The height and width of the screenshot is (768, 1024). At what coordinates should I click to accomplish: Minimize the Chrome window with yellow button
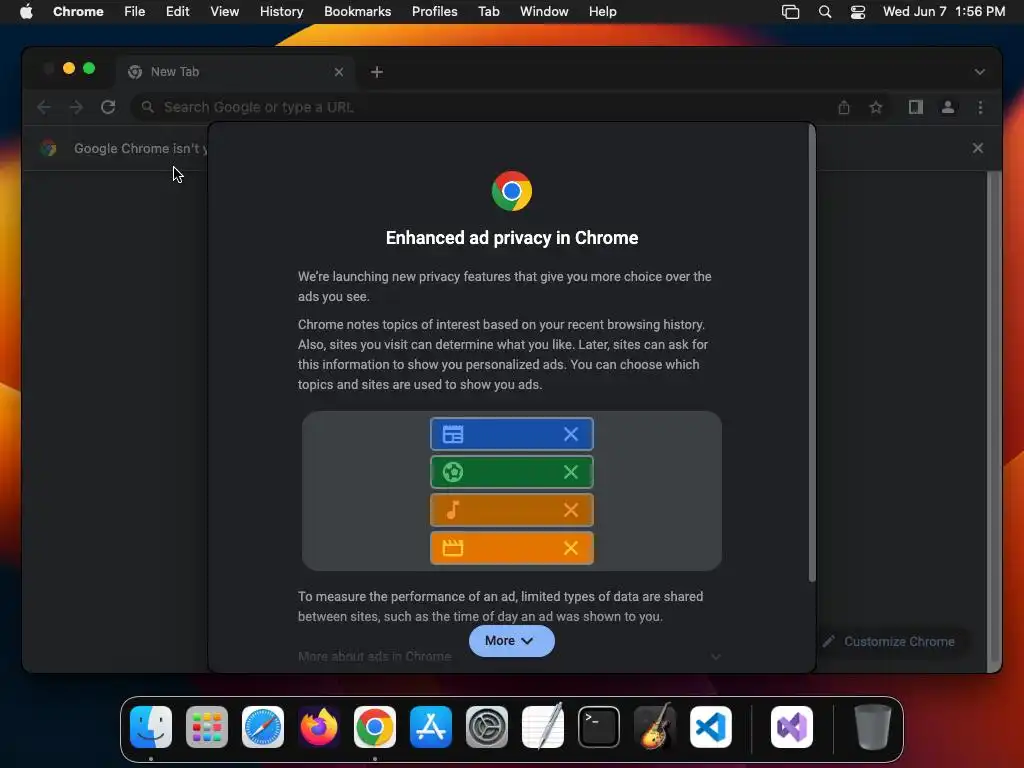[x=69, y=69]
